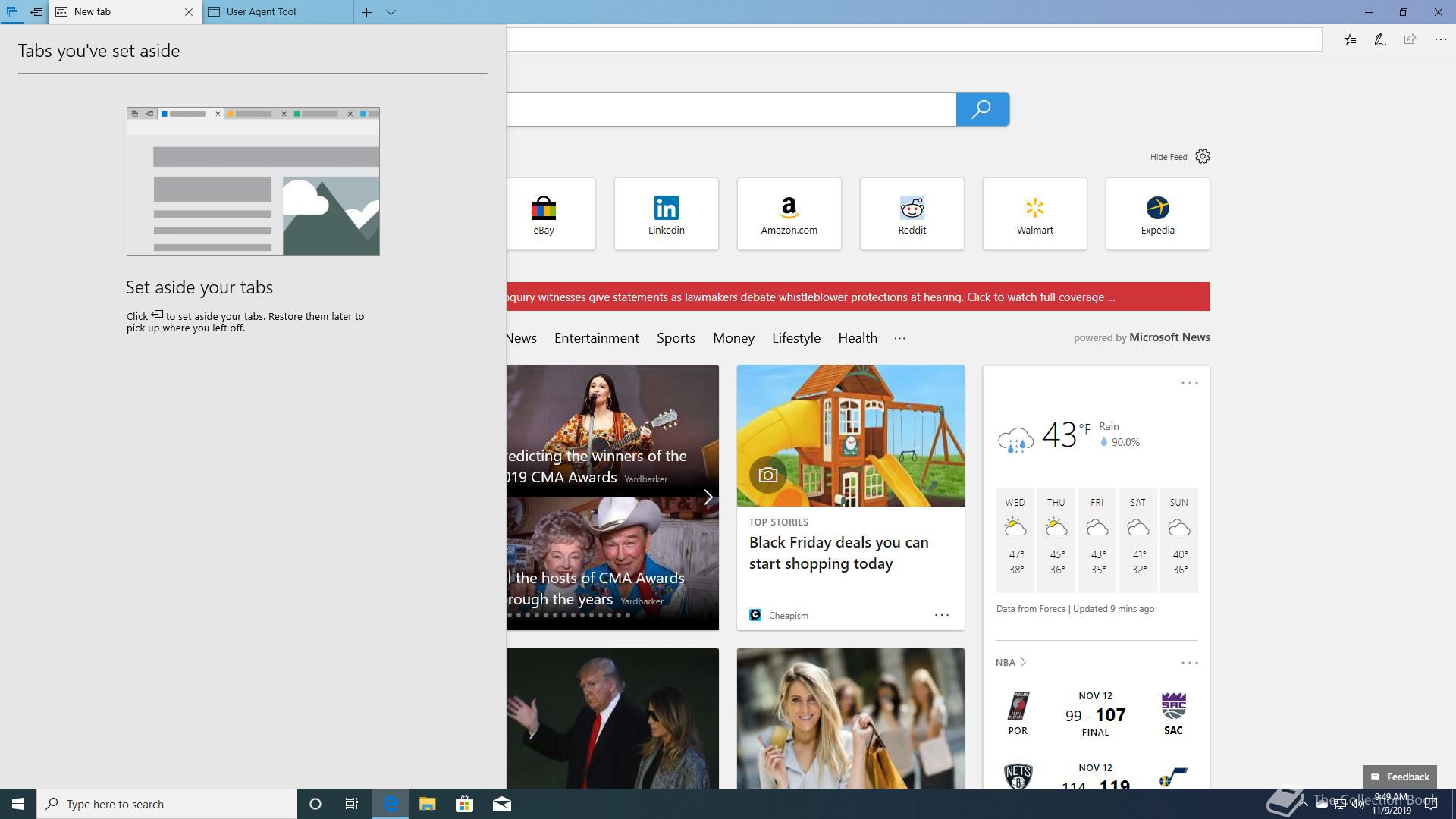Open the Reddit top site tile
1456x819 pixels.
click(912, 214)
